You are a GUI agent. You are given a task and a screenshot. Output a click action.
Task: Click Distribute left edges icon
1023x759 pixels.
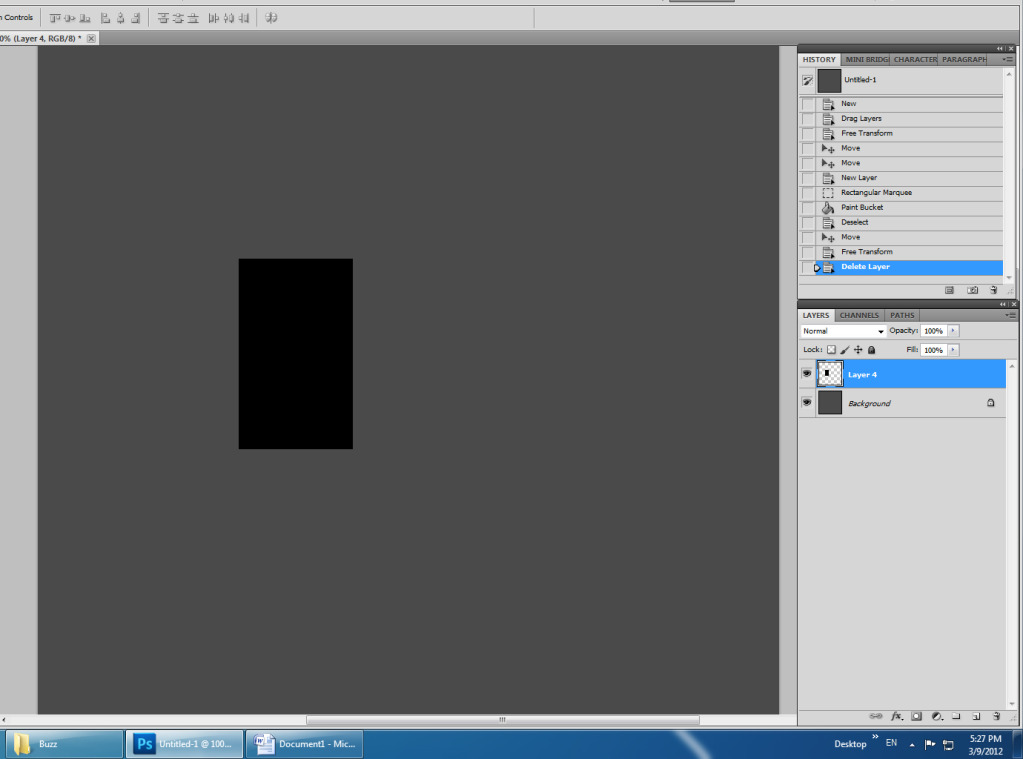213,18
